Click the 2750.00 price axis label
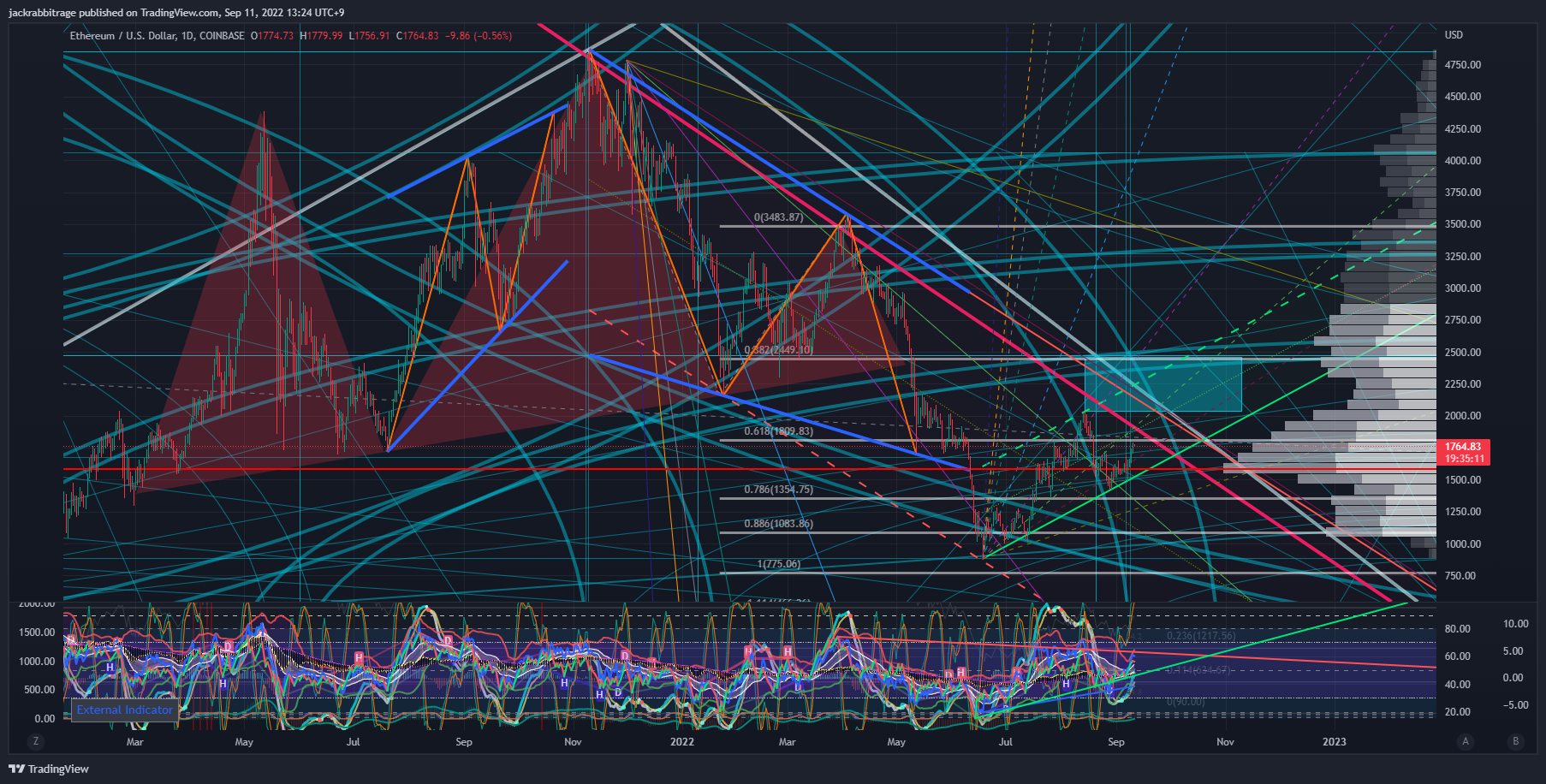Viewport: 1546px width, 784px height. tap(1463, 320)
